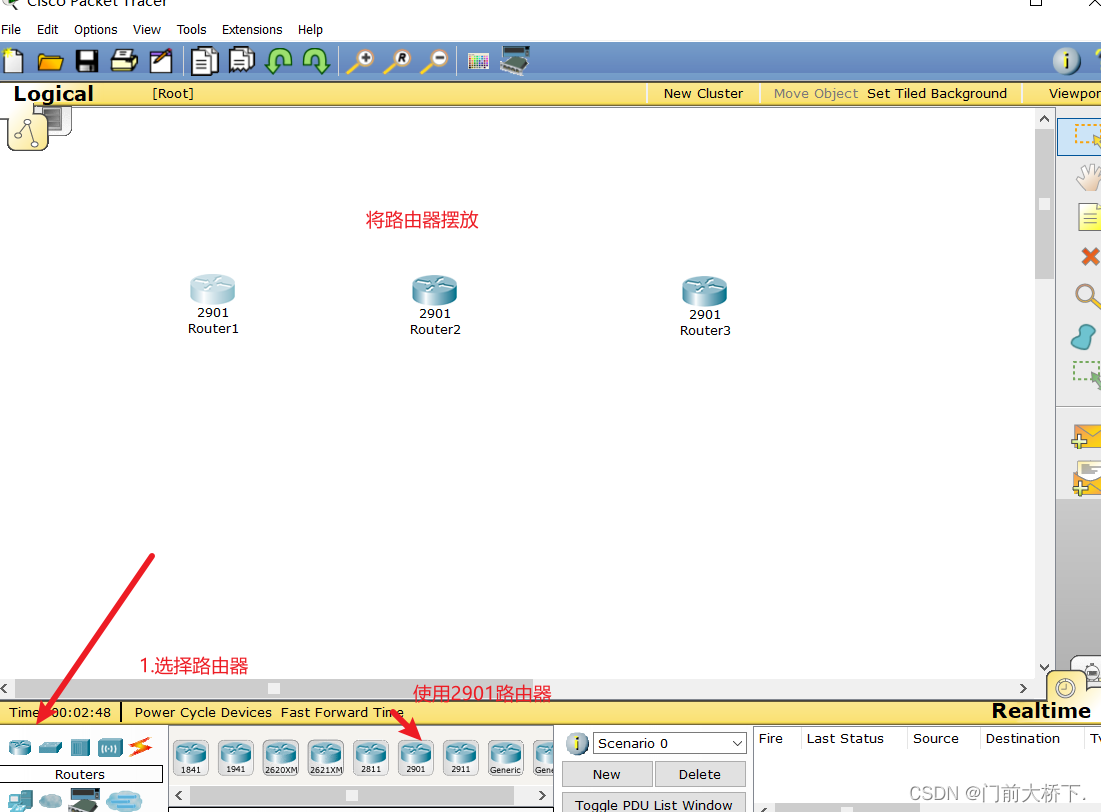This screenshot has height=812, width=1101.
Task: Click workspace scrollbar up arrow
Action: pos(1044,119)
